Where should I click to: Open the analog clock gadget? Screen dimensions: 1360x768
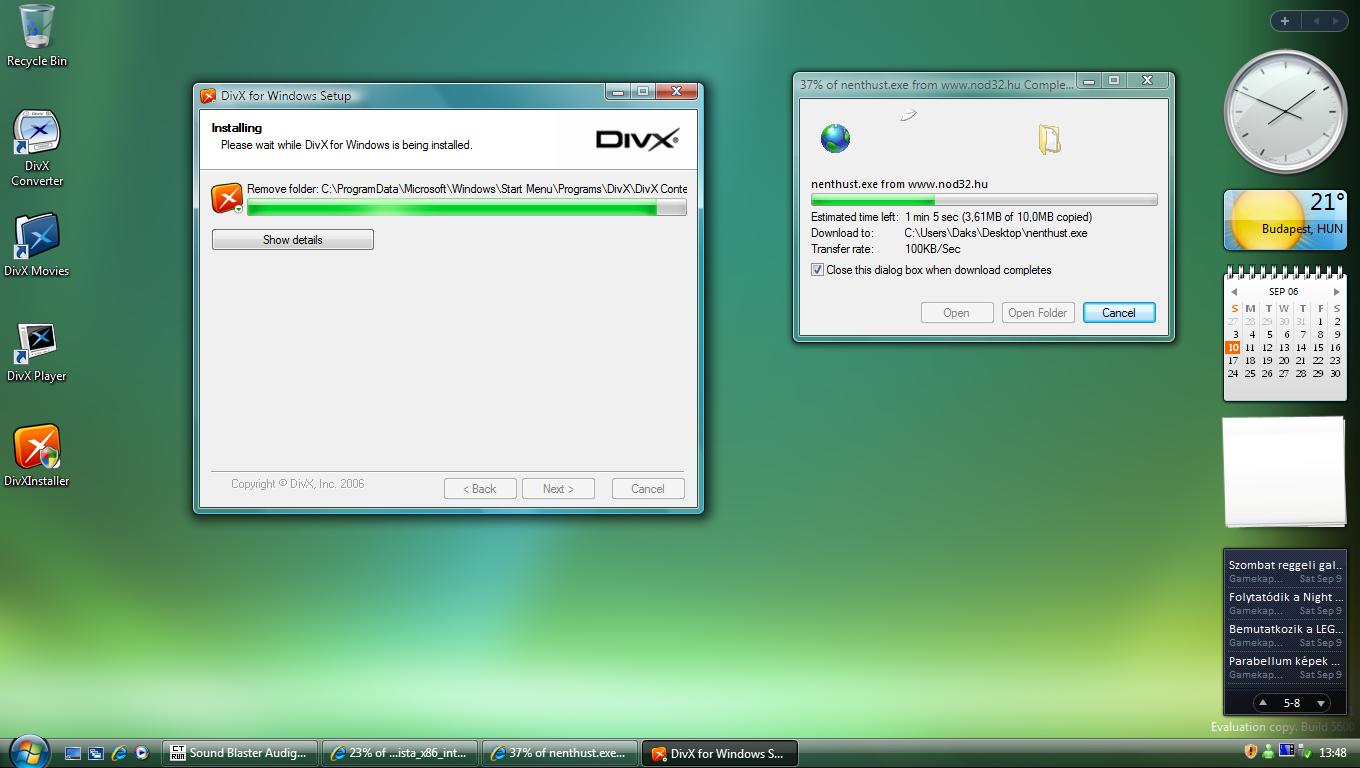tap(1285, 112)
